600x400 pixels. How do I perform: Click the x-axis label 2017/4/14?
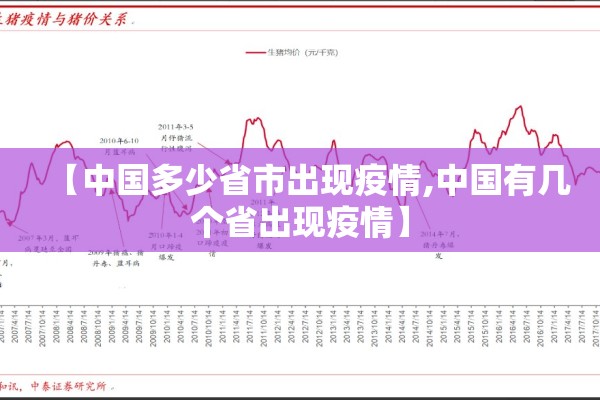(x=568, y=326)
